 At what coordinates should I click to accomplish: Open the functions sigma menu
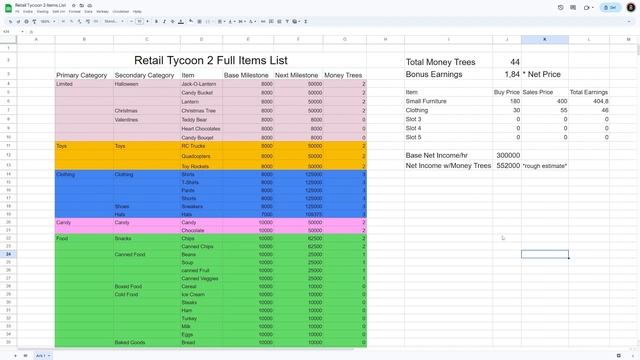305,21
